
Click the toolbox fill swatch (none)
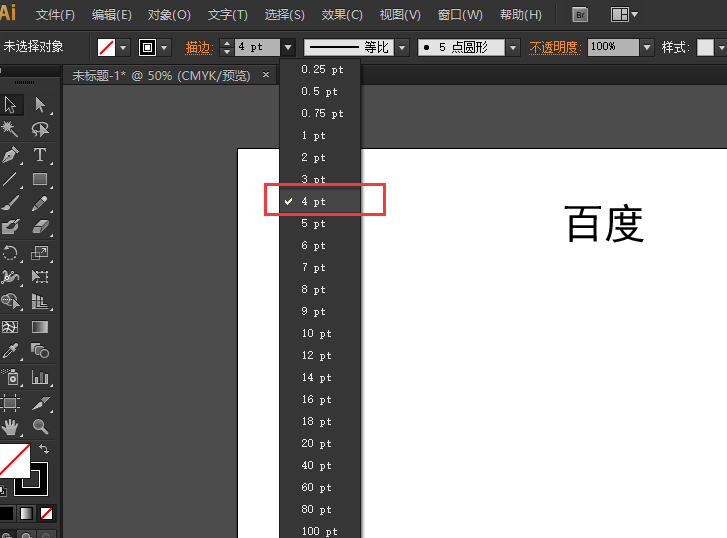tap(14, 460)
